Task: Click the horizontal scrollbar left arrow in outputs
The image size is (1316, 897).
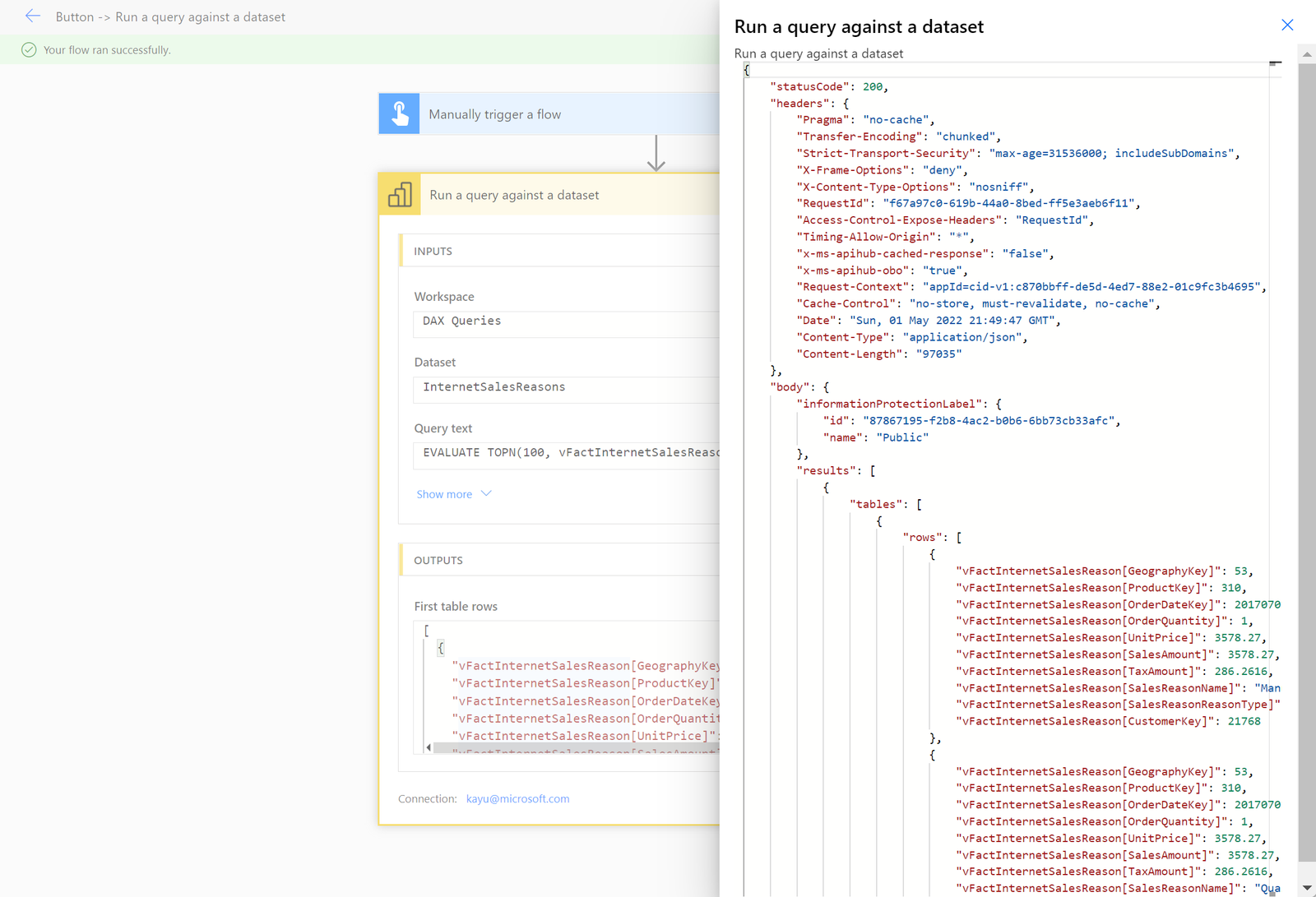Action: point(429,747)
